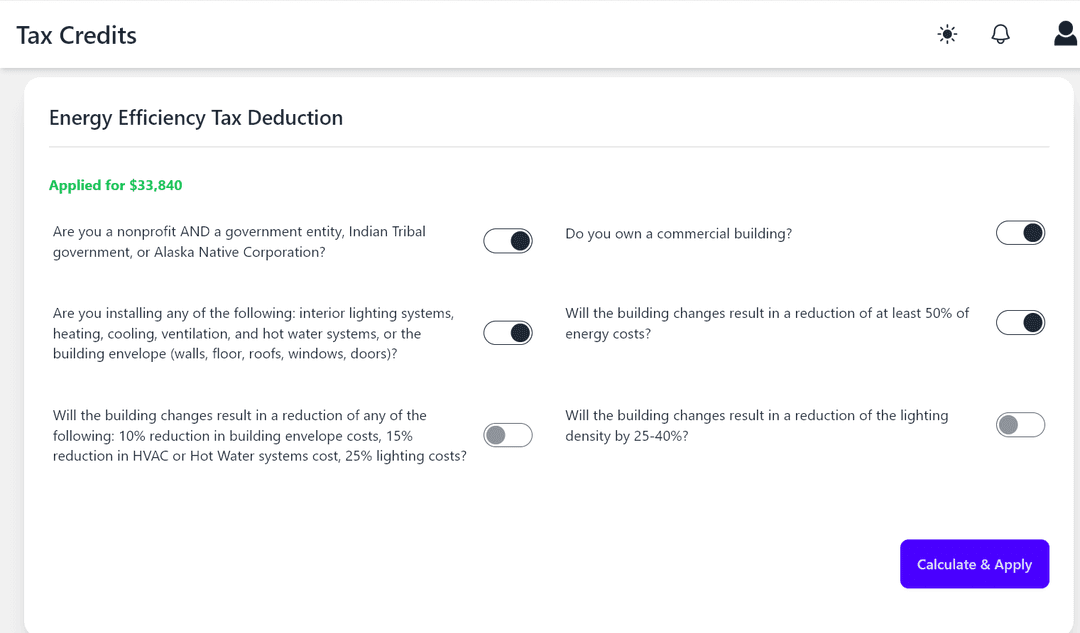Click the Tax Credits page title
The image size is (1080, 633).
click(x=76, y=35)
